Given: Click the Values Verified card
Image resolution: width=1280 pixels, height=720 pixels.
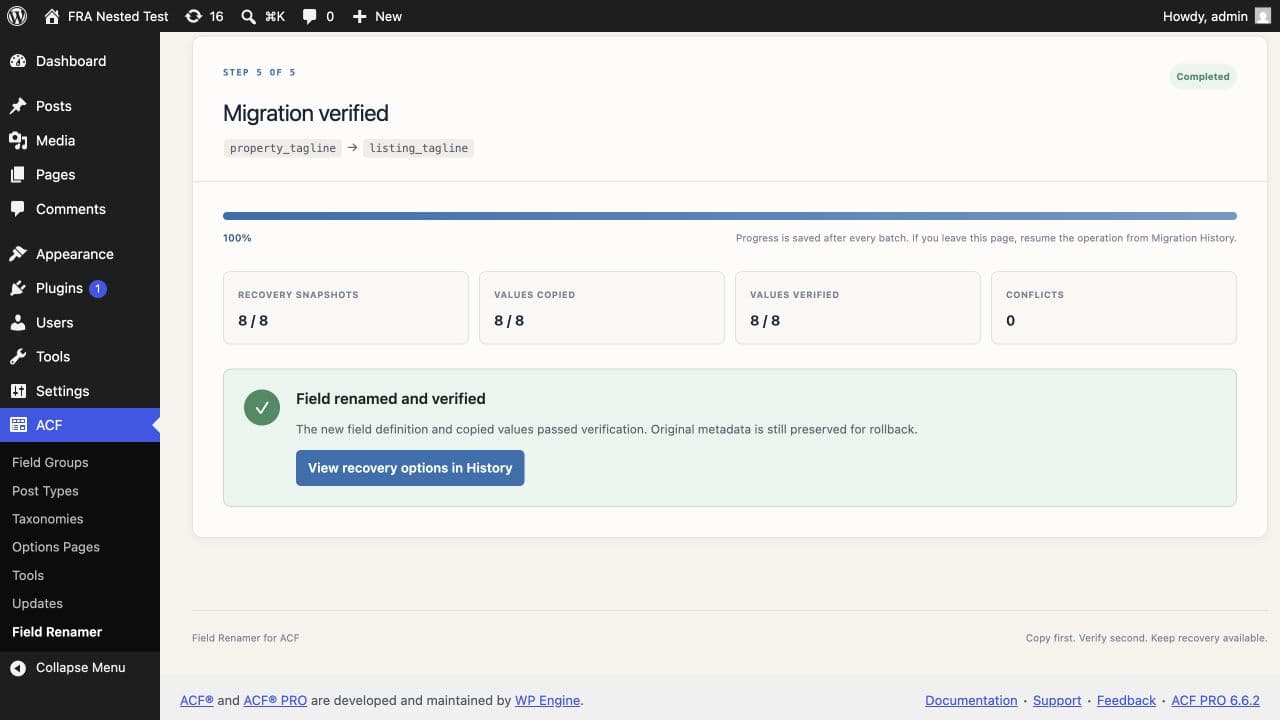Looking at the screenshot, I should [x=858, y=308].
